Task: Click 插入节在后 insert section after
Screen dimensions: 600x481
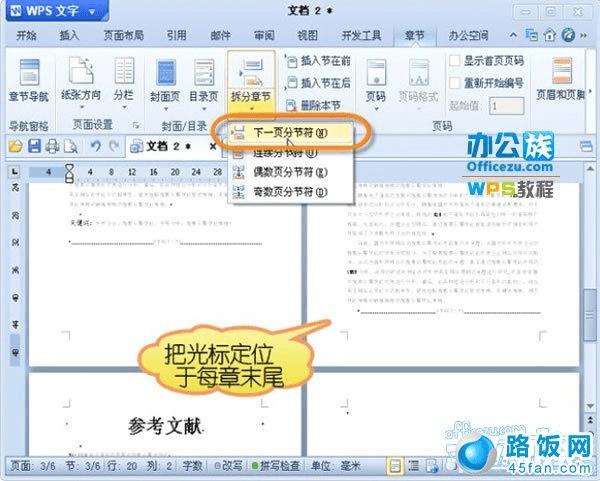Action: click(x=319, y=83)
